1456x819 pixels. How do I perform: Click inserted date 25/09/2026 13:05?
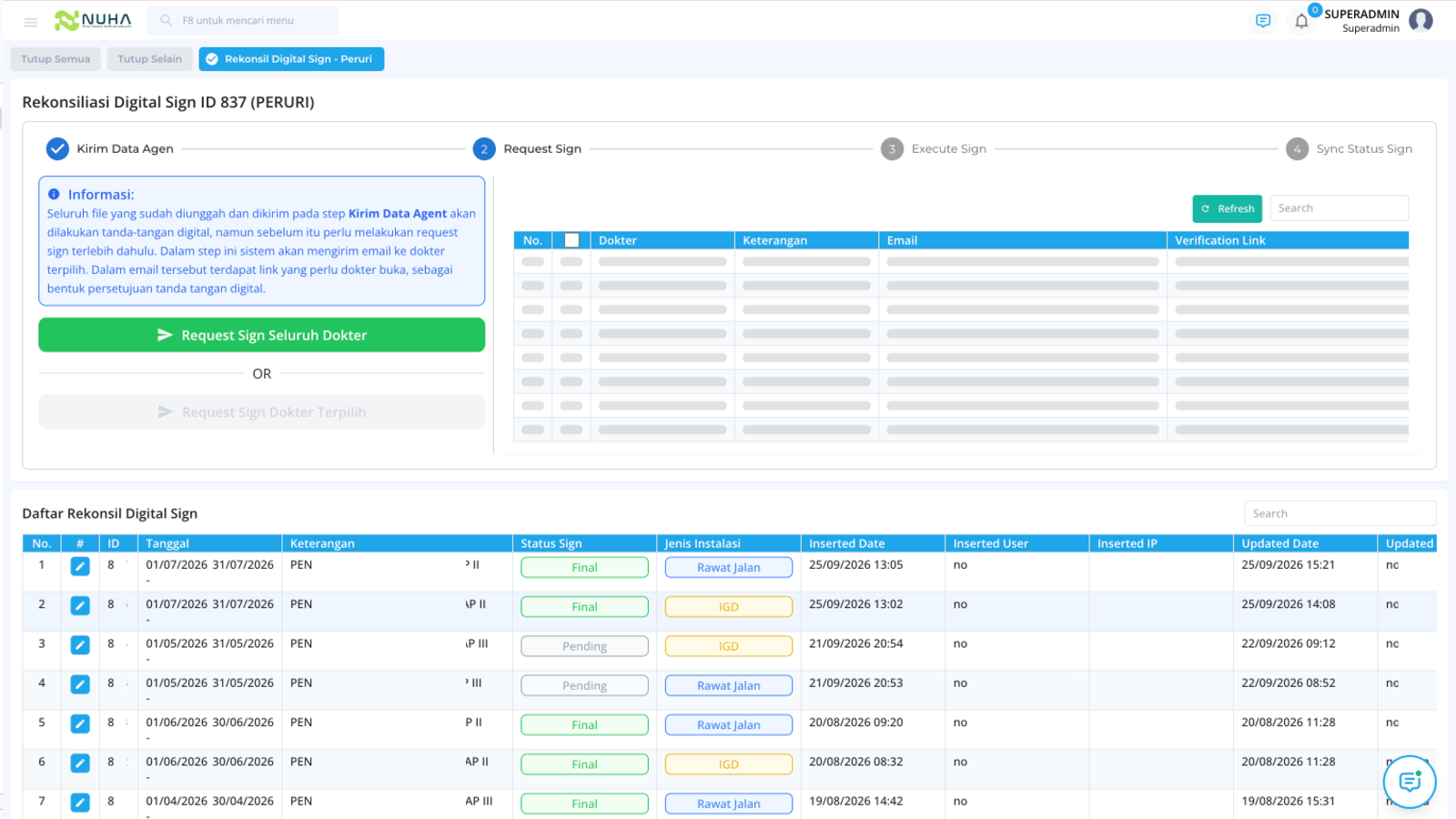coord(855,565)
